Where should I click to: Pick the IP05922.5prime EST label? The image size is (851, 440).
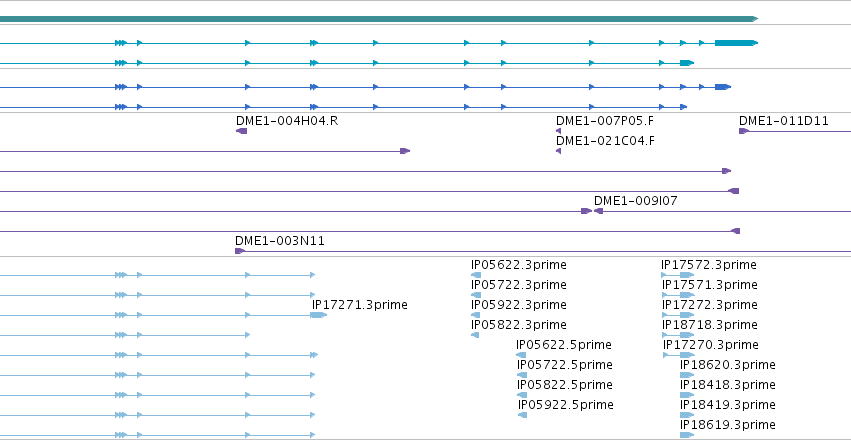pyautogui.click(x=566, y=405)
